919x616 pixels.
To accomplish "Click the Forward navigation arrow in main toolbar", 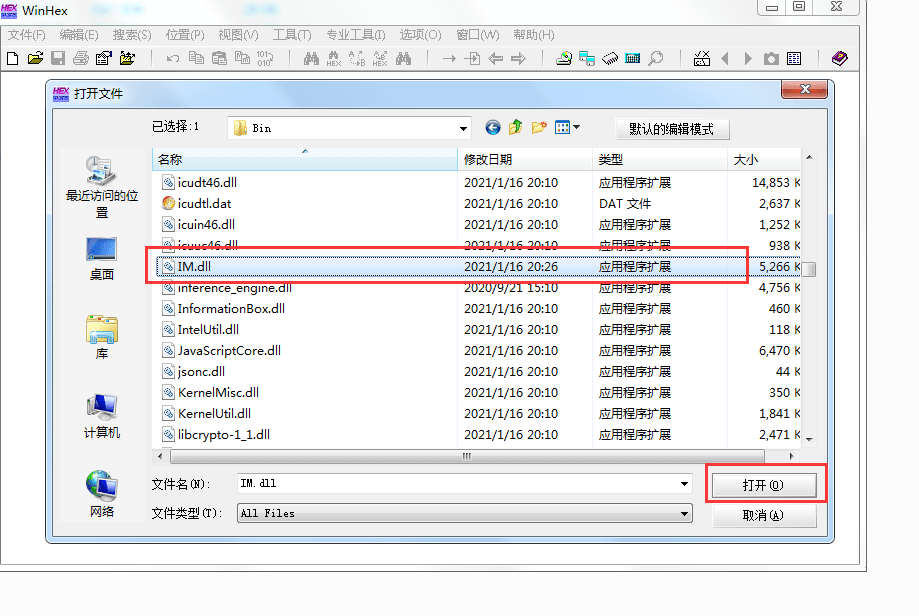I will (x=519, y=59).
